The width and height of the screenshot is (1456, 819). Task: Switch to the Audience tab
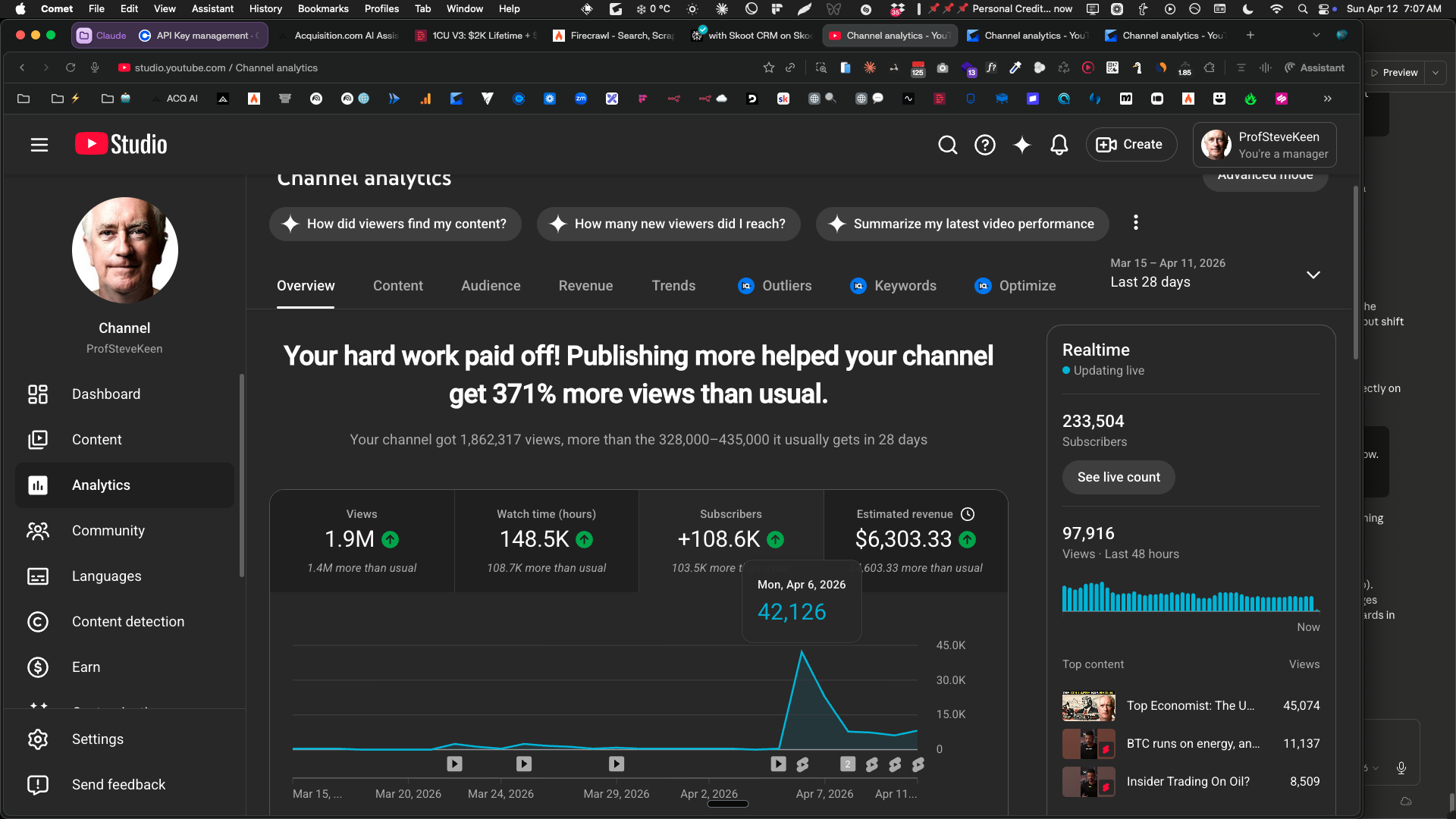pos(491,286)
